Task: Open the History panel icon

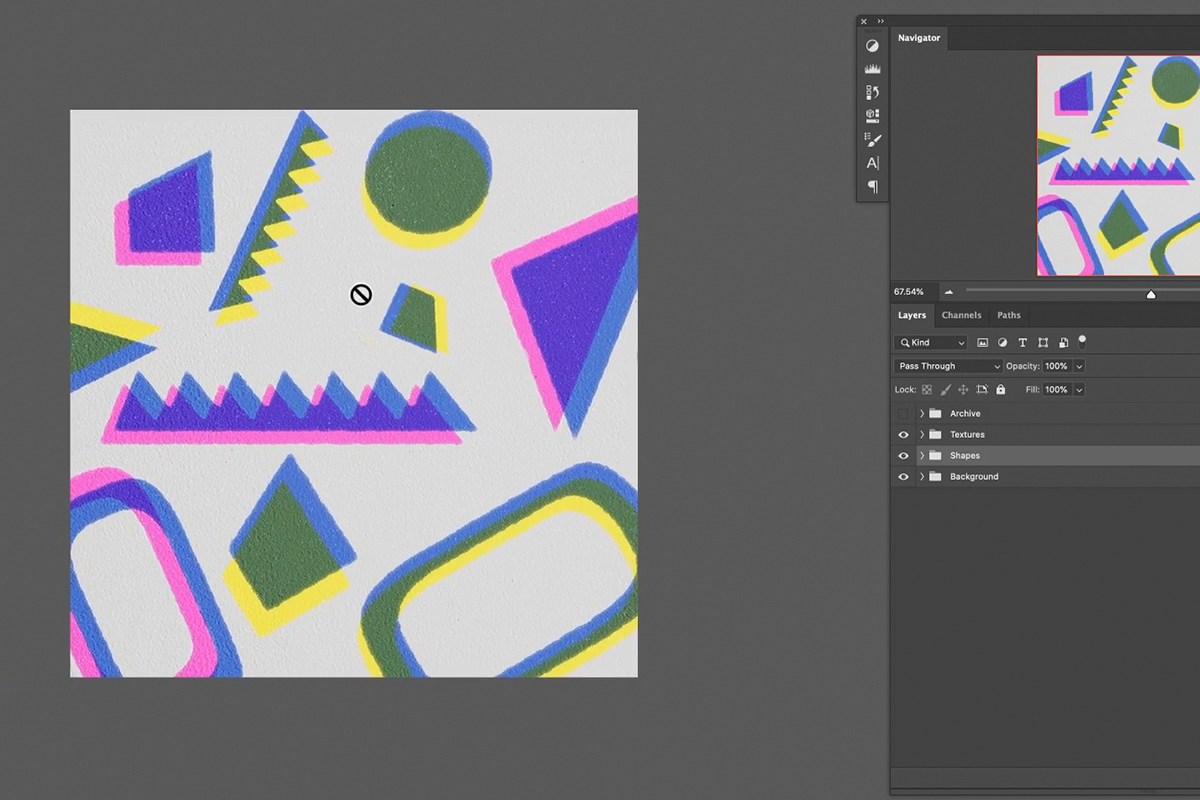Action: tap(872, 92)
